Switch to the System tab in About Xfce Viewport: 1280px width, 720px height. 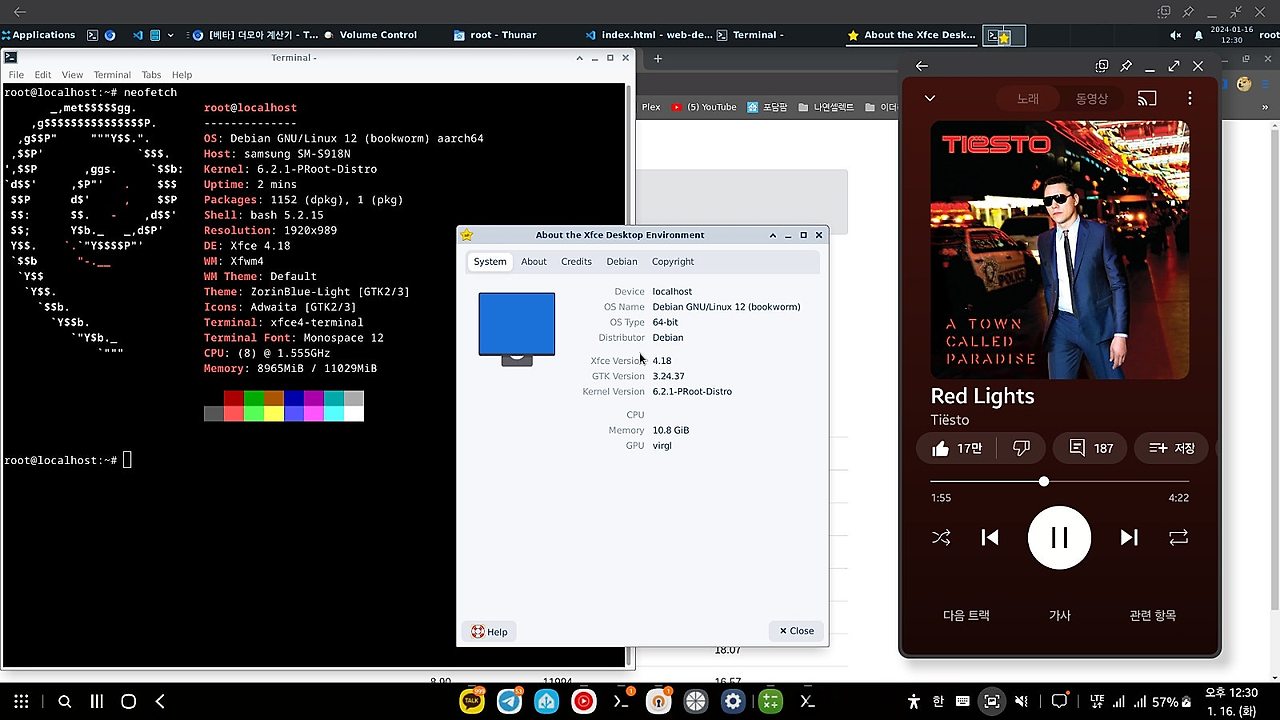tap(490, 262)
